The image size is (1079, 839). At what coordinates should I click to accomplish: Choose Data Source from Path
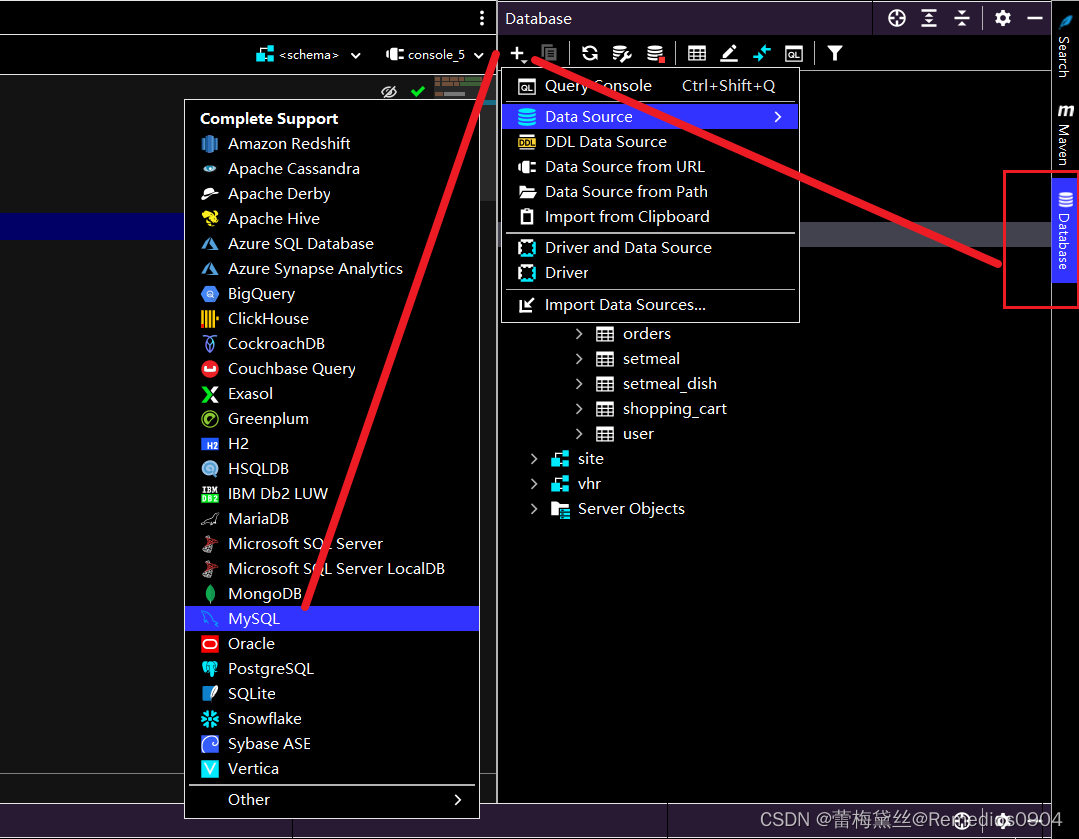(x=650, y=192)
